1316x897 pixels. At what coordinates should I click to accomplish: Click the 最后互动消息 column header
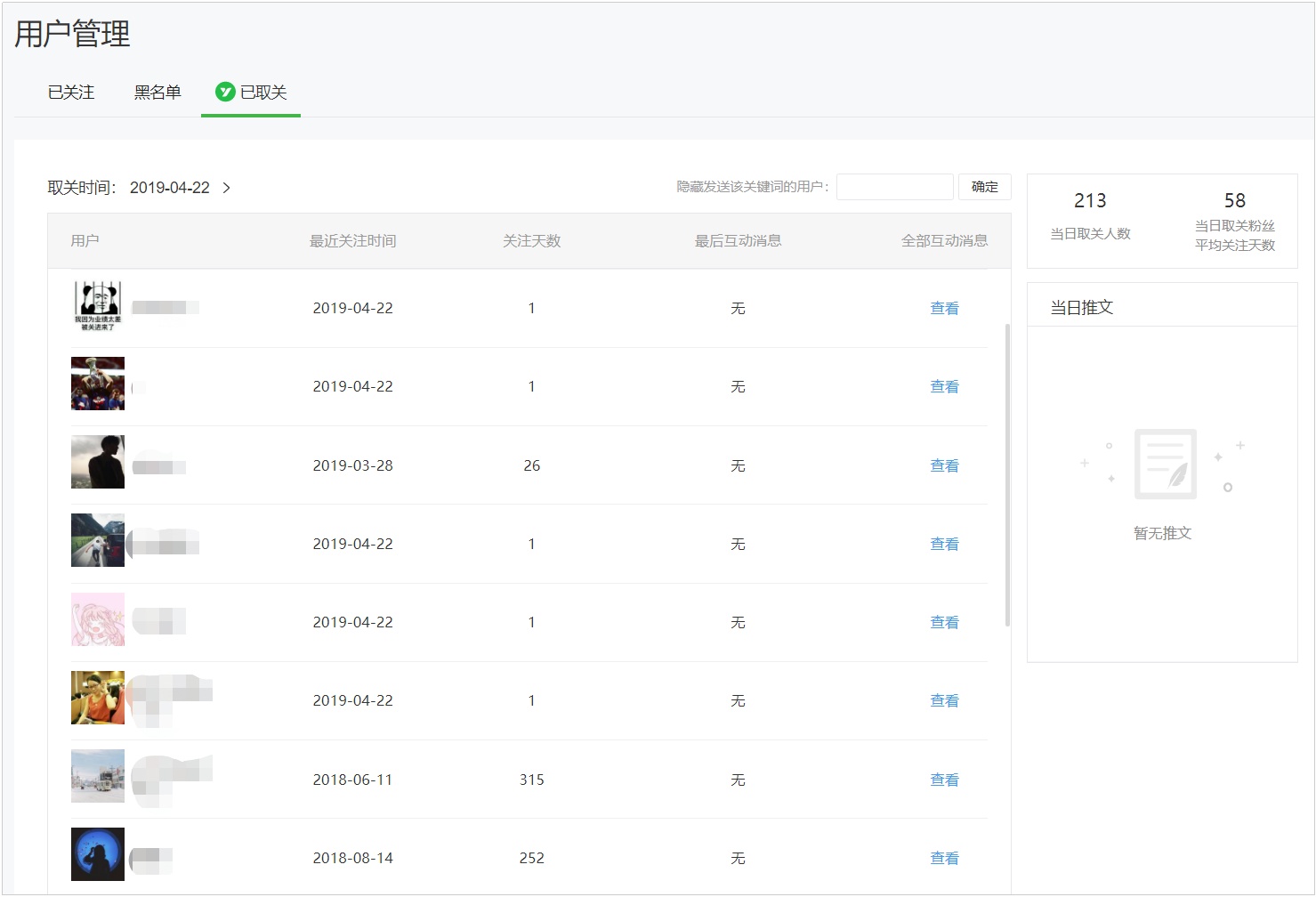pyautogui.click(x=737, y=240)
